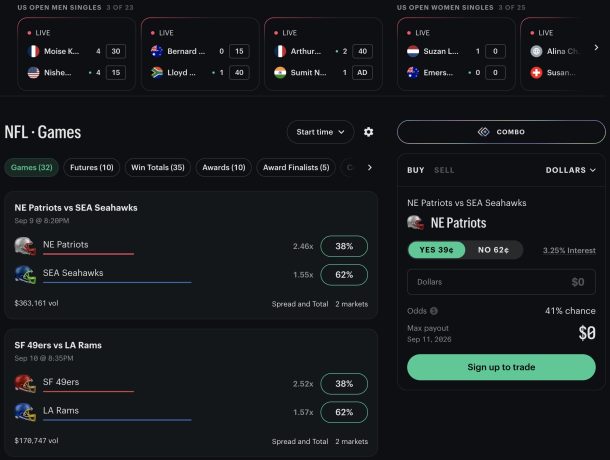Open the NFL games settings gear
Viewport: 610px width, 460px height.
(x=368, y=132)
